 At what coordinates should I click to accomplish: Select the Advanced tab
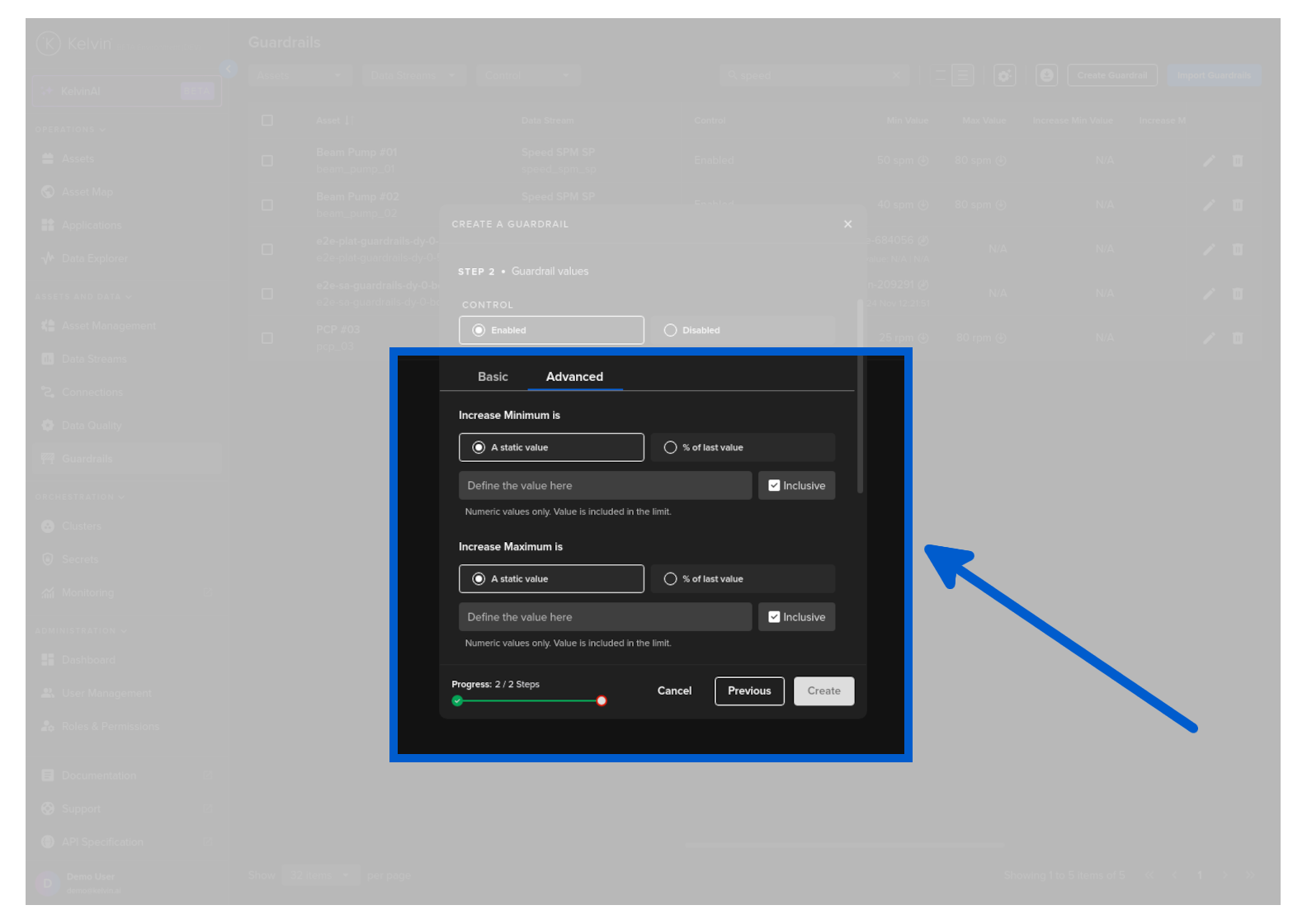[x=574, y=377]
